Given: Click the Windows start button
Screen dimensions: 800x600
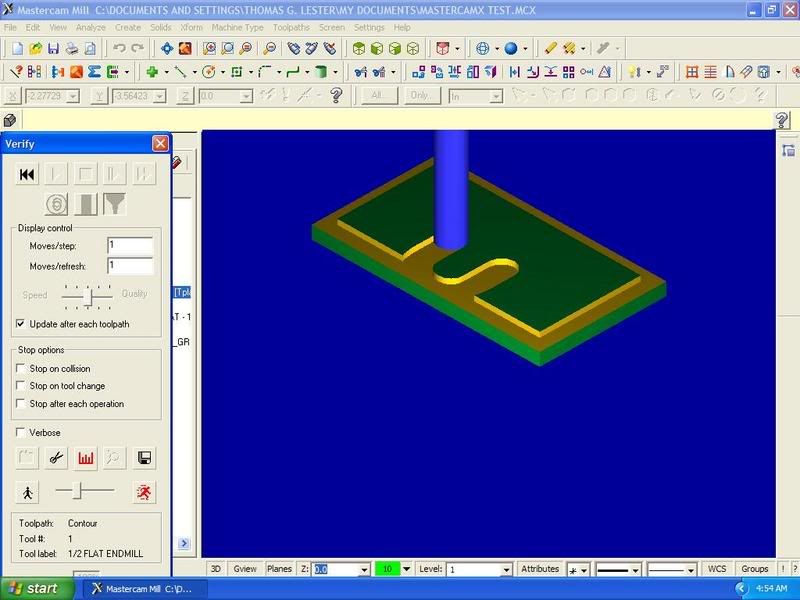Looking at the screenshot, I should click(x=36, y=589).
